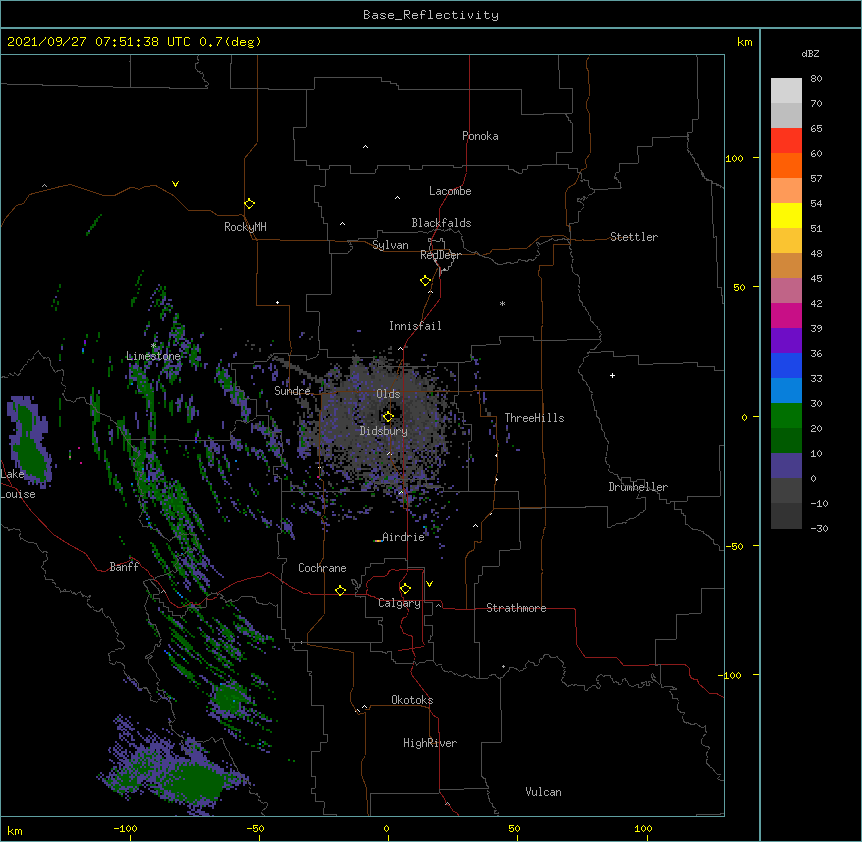This screenshot has height=842, width=862.
Task: Select the 42 dBZ magenta legend swatch
Action: (786, 315)
